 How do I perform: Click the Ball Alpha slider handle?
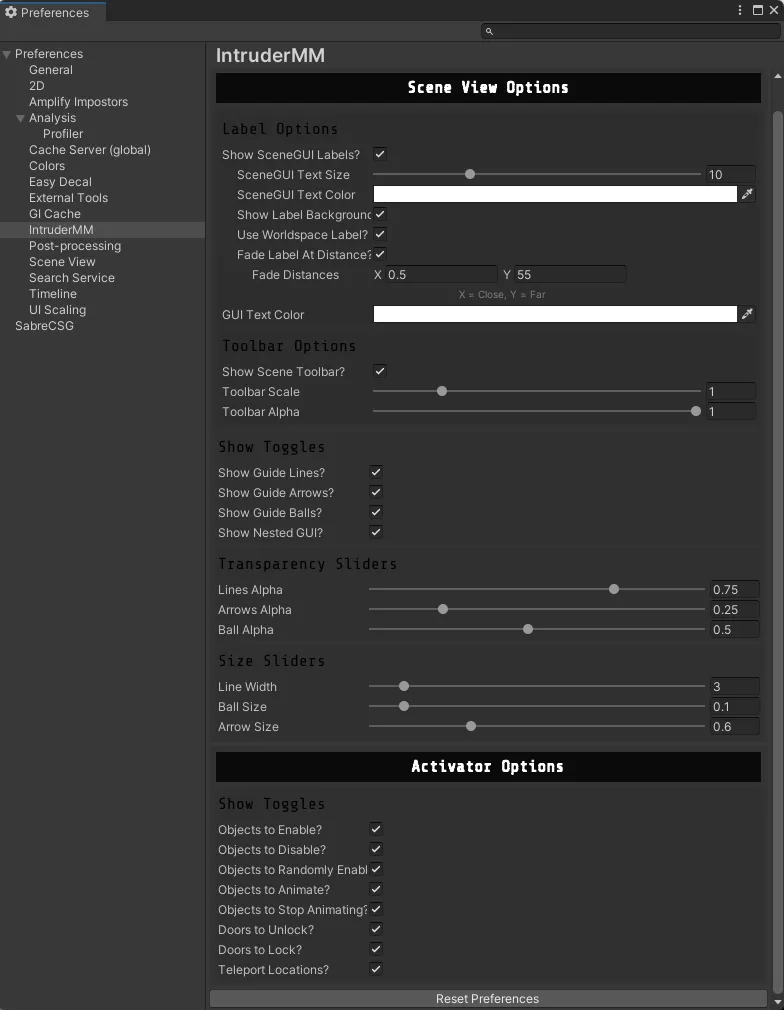[528, 629]
